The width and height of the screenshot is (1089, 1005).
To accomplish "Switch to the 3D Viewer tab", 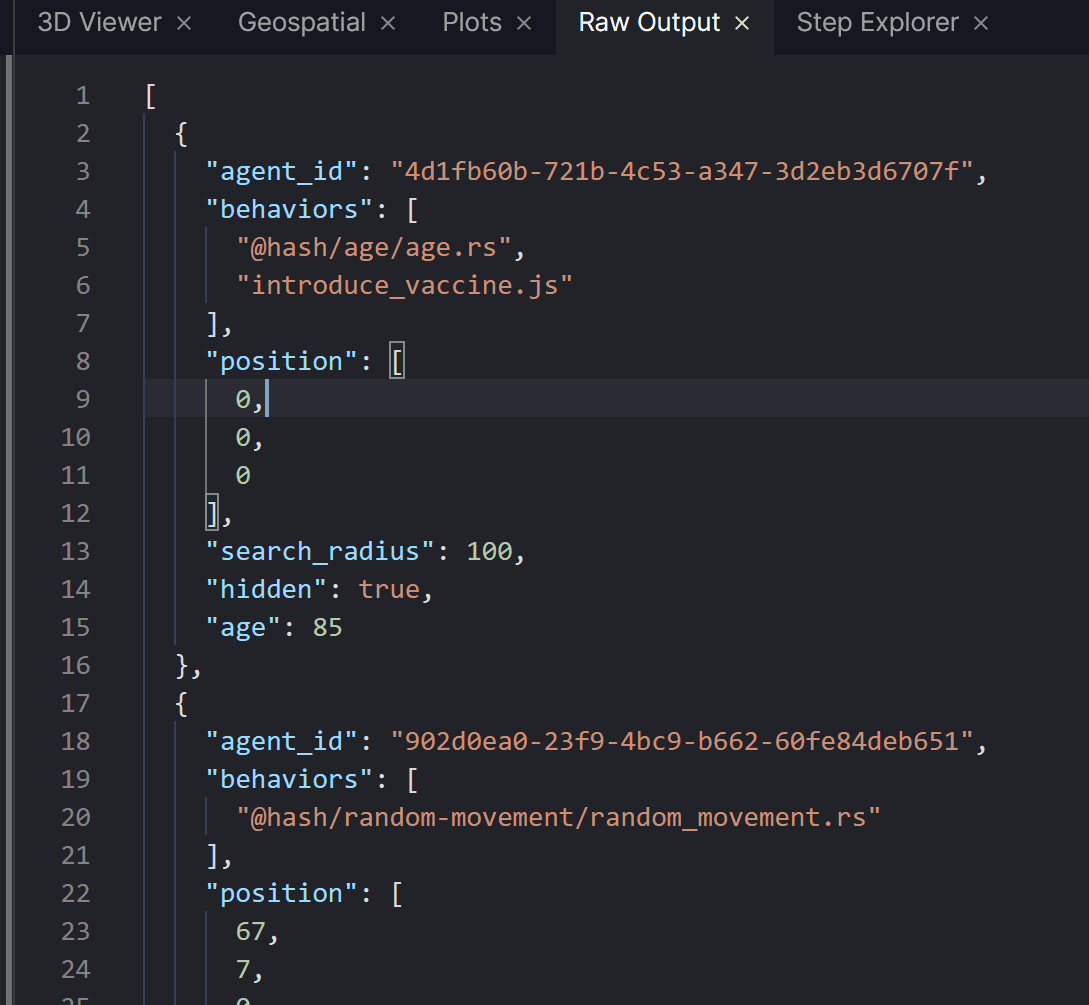I will pyautogui.click(x=99, y=24).
